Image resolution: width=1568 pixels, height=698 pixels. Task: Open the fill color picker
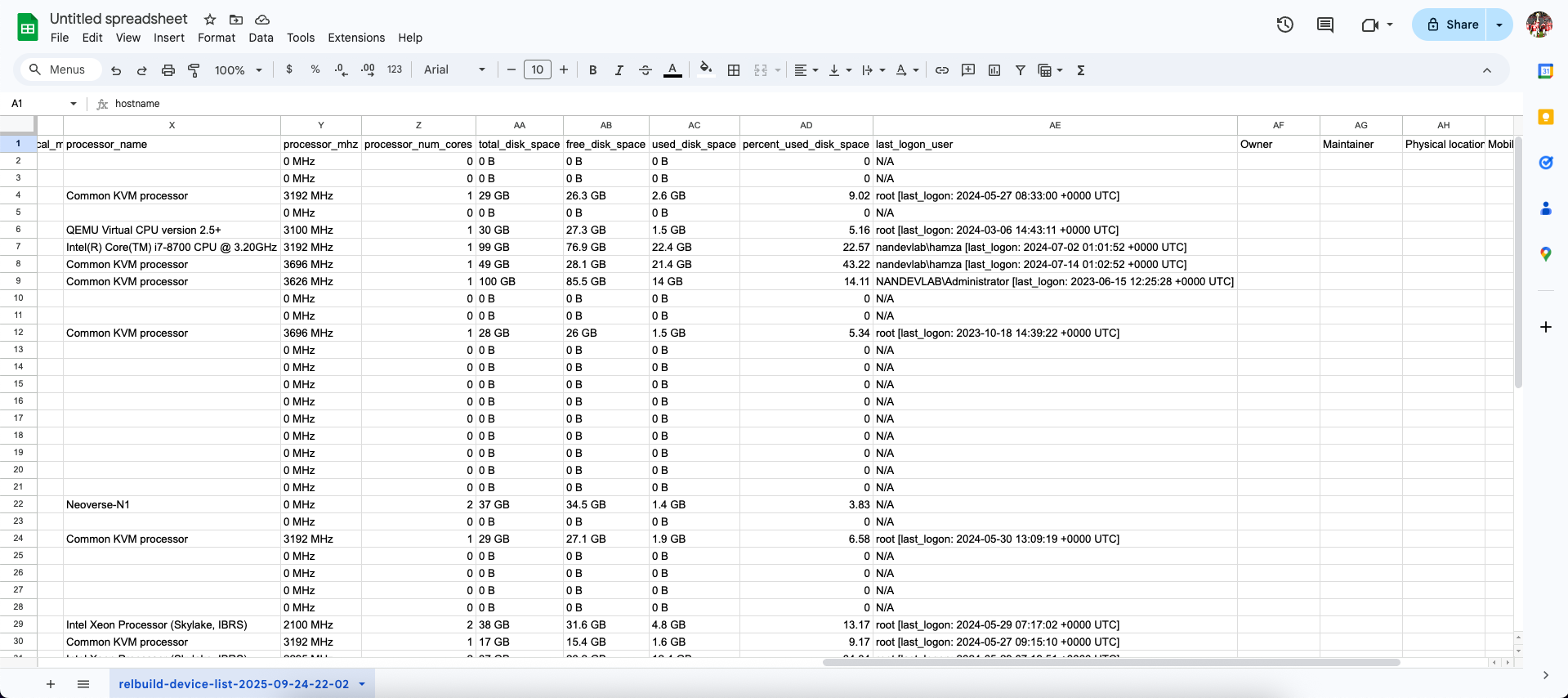pyautogui.click(x=706, y=70)
